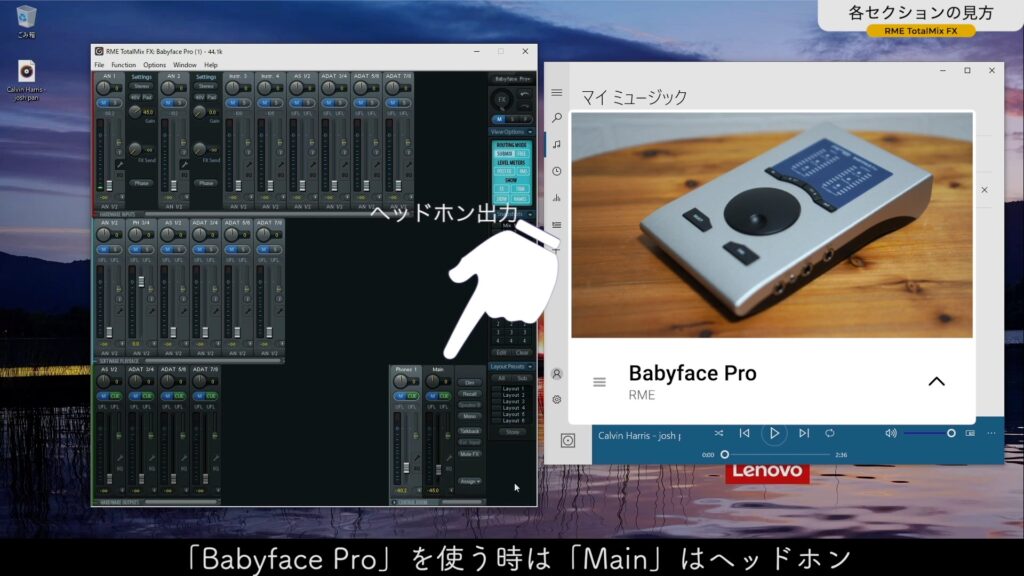Open routing arrow below ADAT 7/8 output fader
Image resolution: width=1024 pixels, height=576 pixels.
217,490
